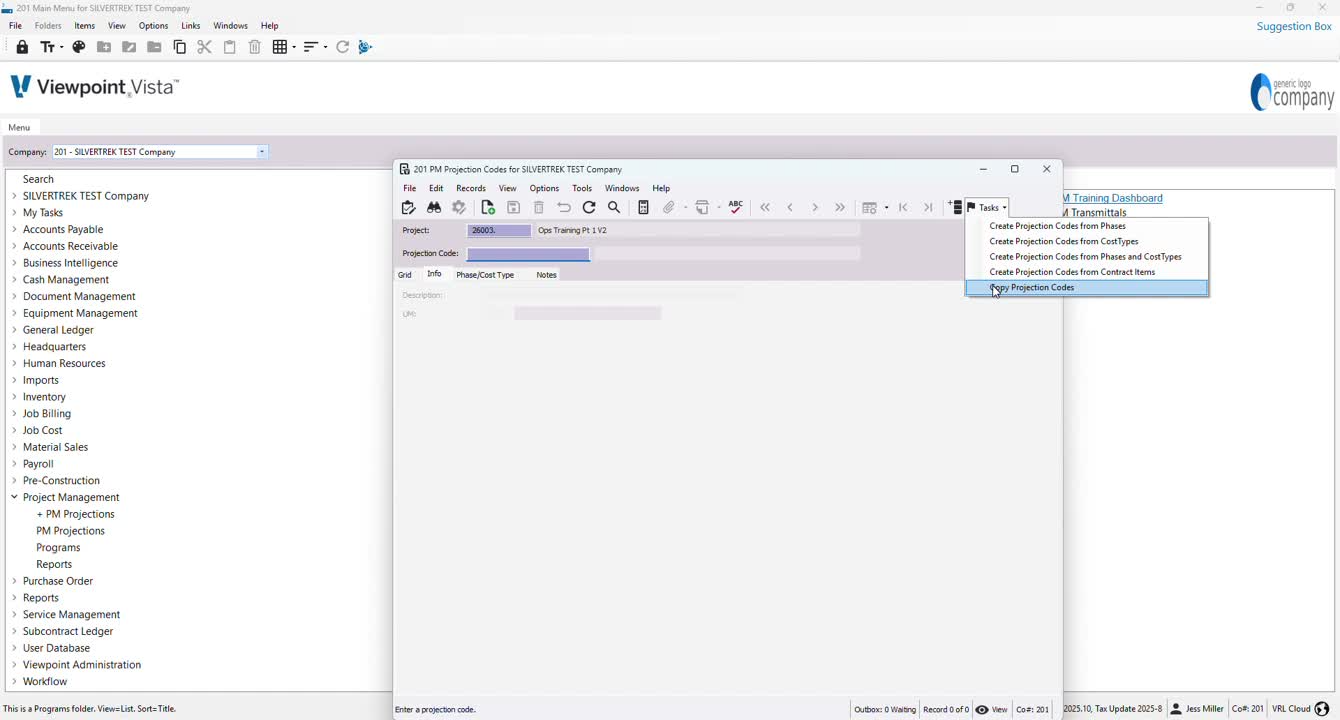Open PM Projections in the tree

point(70,531)
